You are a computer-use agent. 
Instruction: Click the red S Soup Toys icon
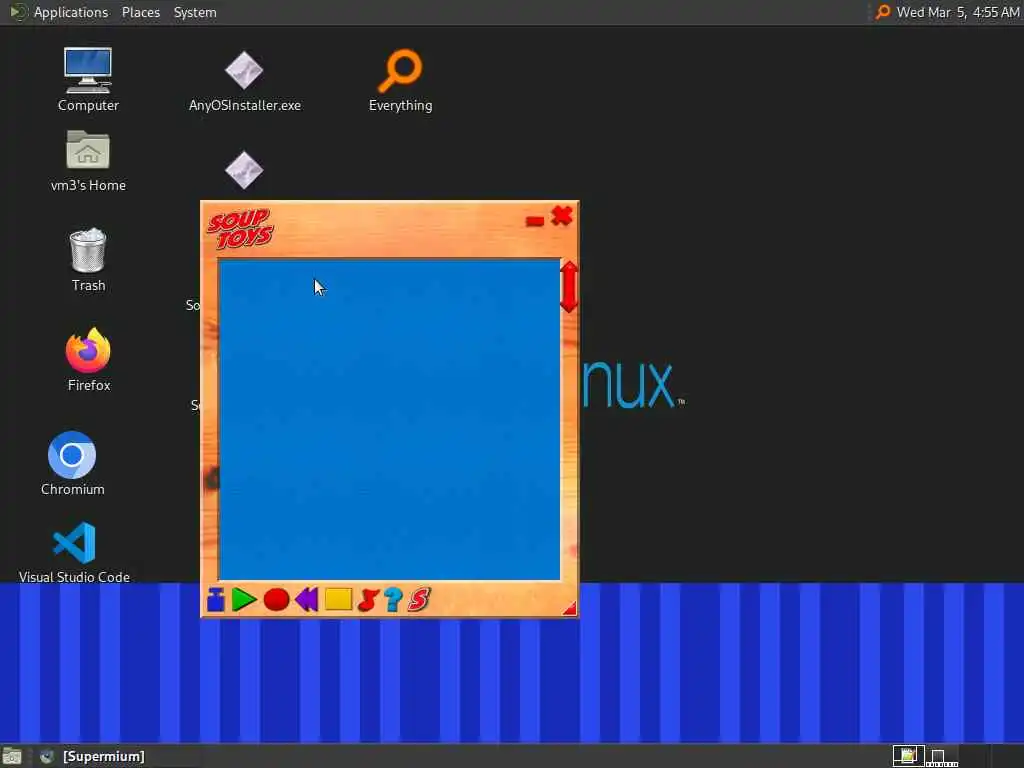(x=419, y=599)
